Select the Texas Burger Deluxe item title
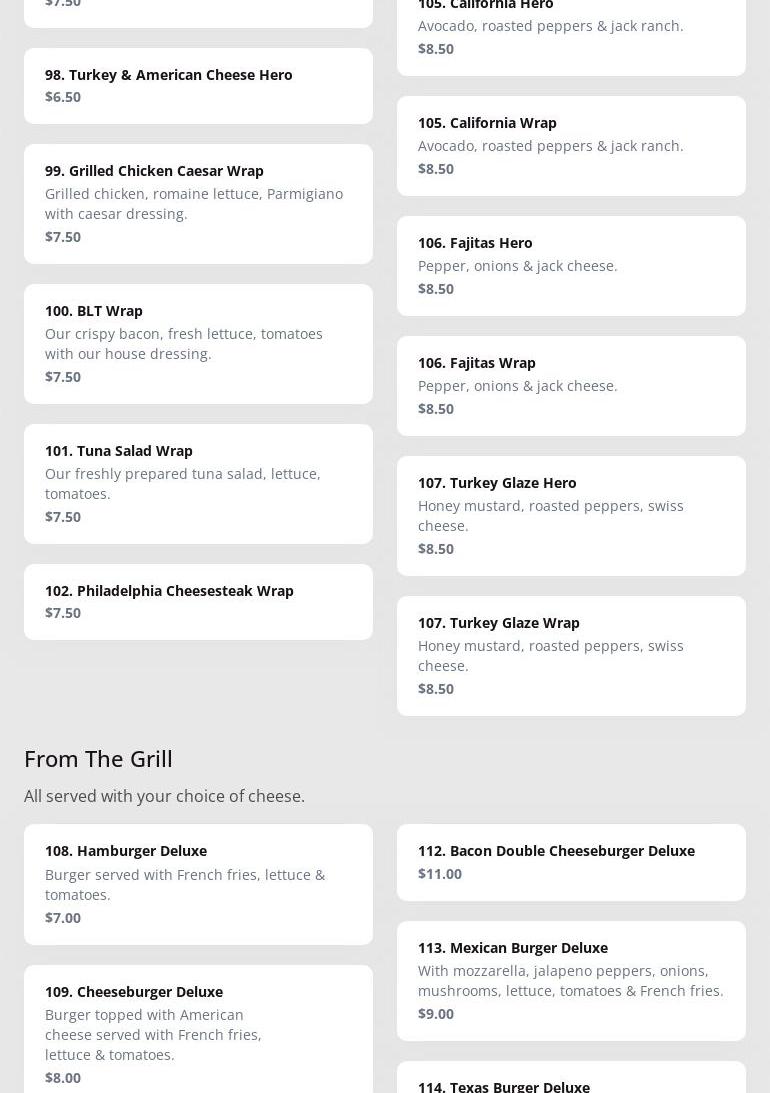The width and height of the screenshot is (770, 1093). coord(504,1086)
